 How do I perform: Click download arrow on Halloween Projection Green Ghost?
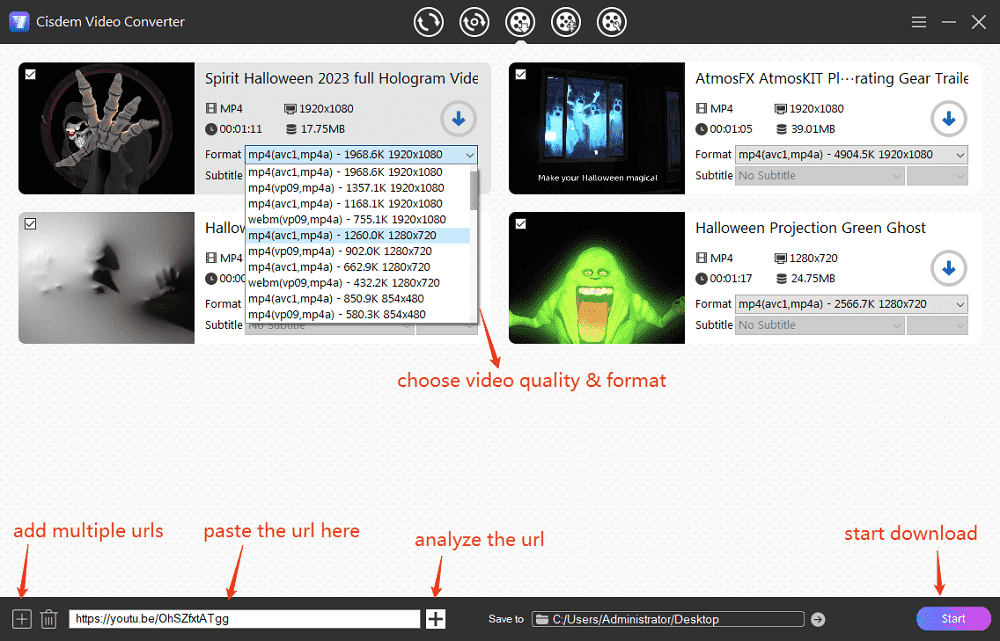tap(948, 268)
